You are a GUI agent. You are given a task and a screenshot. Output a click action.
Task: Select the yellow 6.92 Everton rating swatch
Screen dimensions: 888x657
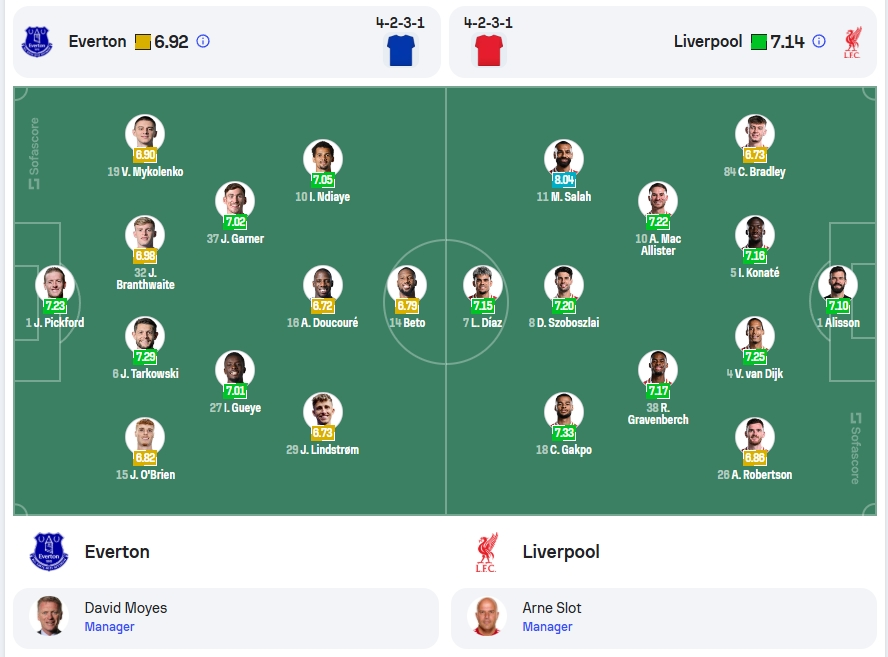pyautogui.click(x=143, y=42)
